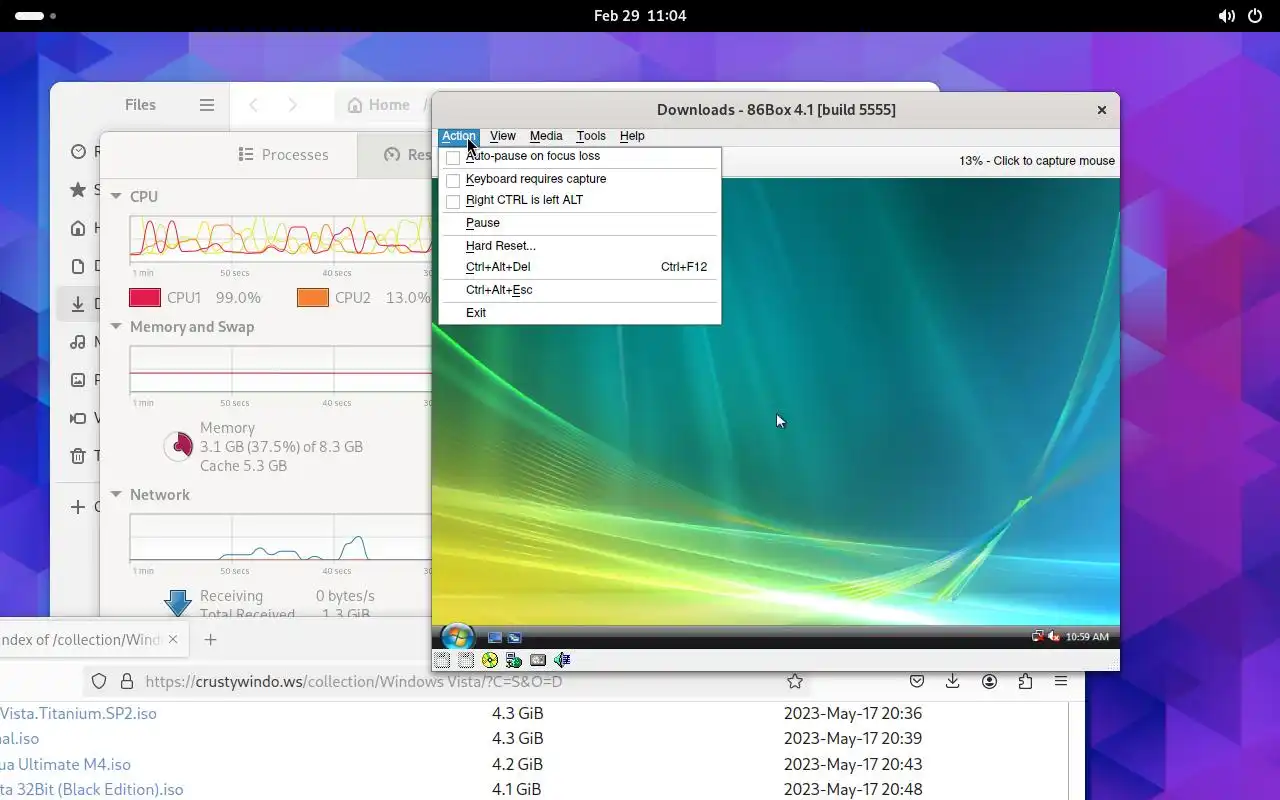1280x800 pixels.
Task: Click the CD-ROM disc icon in 86Box status bar
Action: coord(490,660)
